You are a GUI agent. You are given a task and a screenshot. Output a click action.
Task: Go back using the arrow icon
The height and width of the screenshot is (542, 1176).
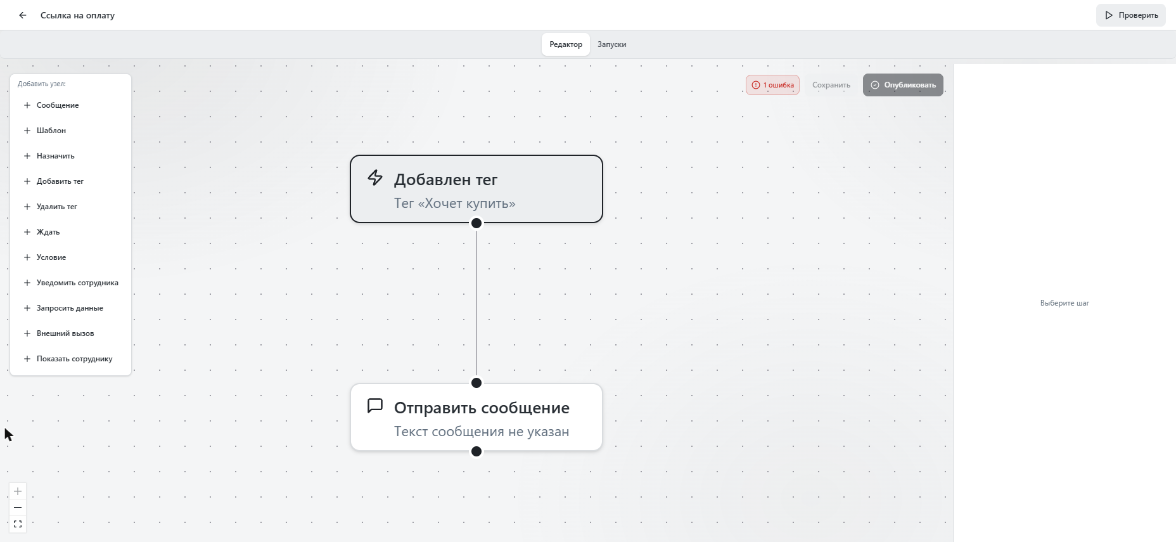click(22, 15)
